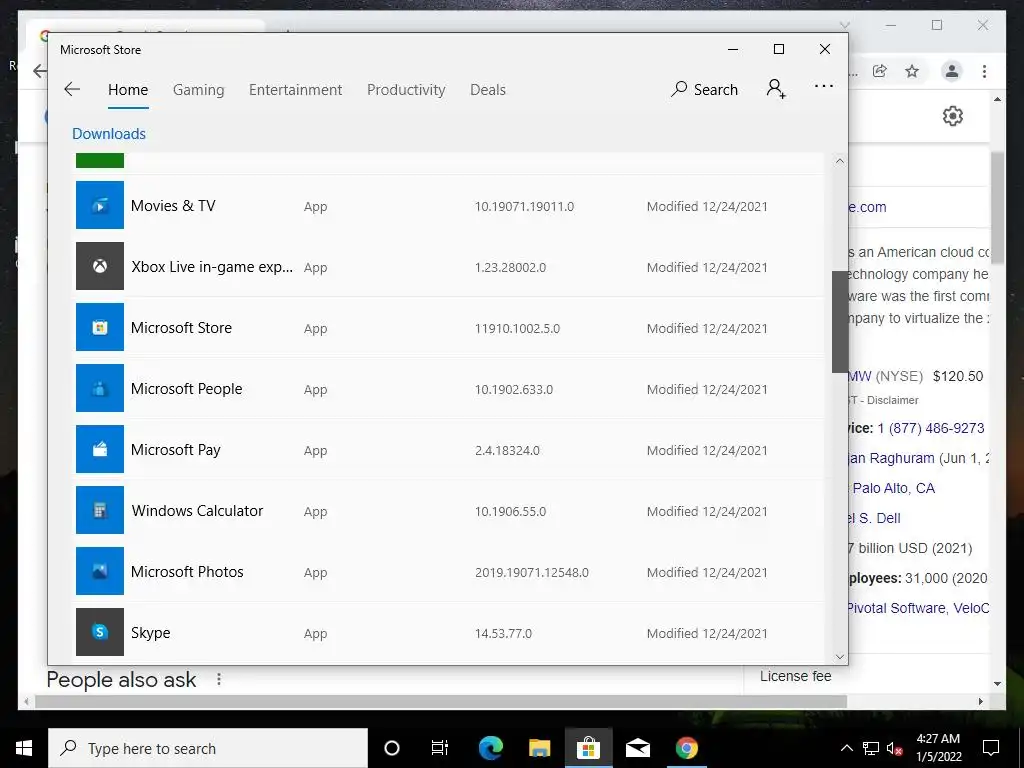The width and height of the screenshot is (1024, 768).
Task: Open the action center notifications icon
Action: (991, 748)
